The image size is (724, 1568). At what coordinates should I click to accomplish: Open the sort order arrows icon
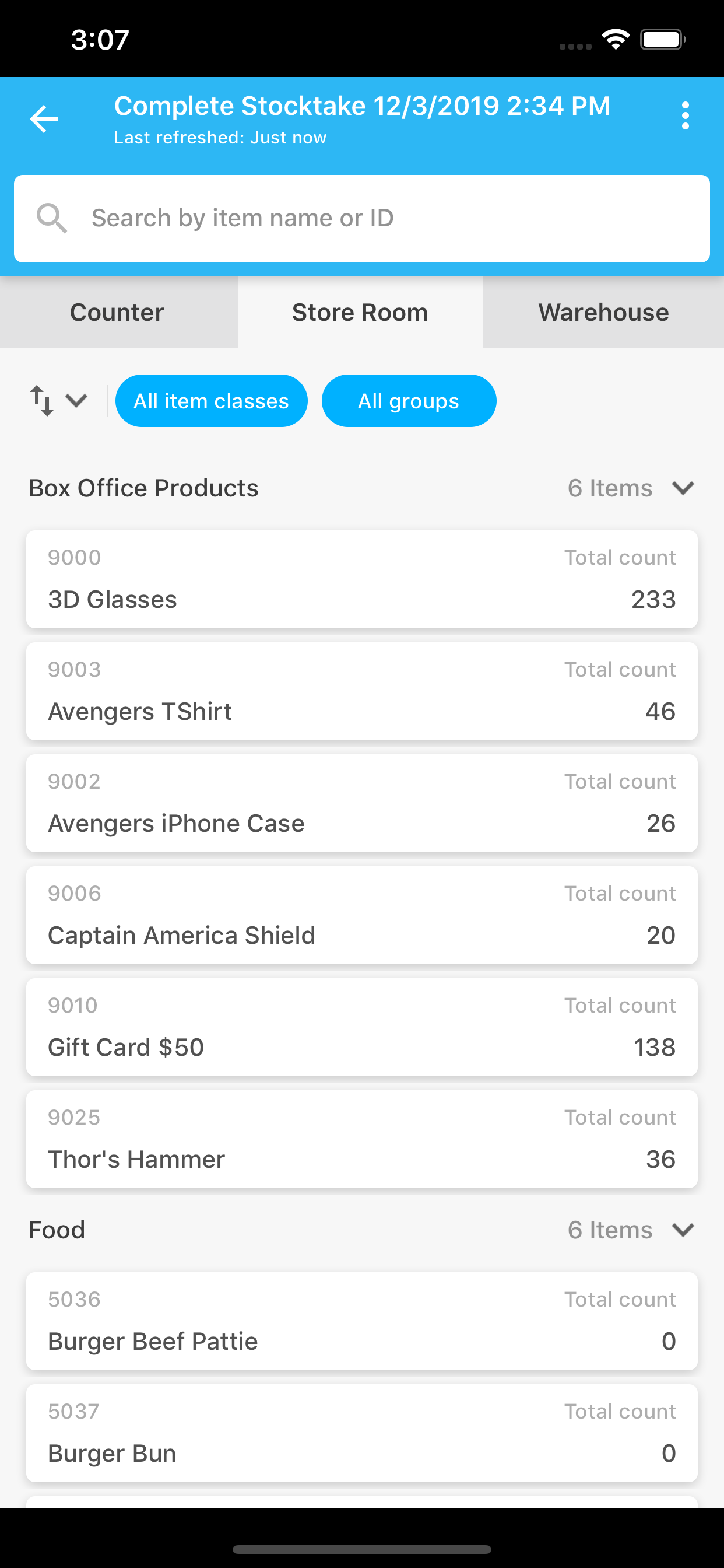(x=41, y=401)
